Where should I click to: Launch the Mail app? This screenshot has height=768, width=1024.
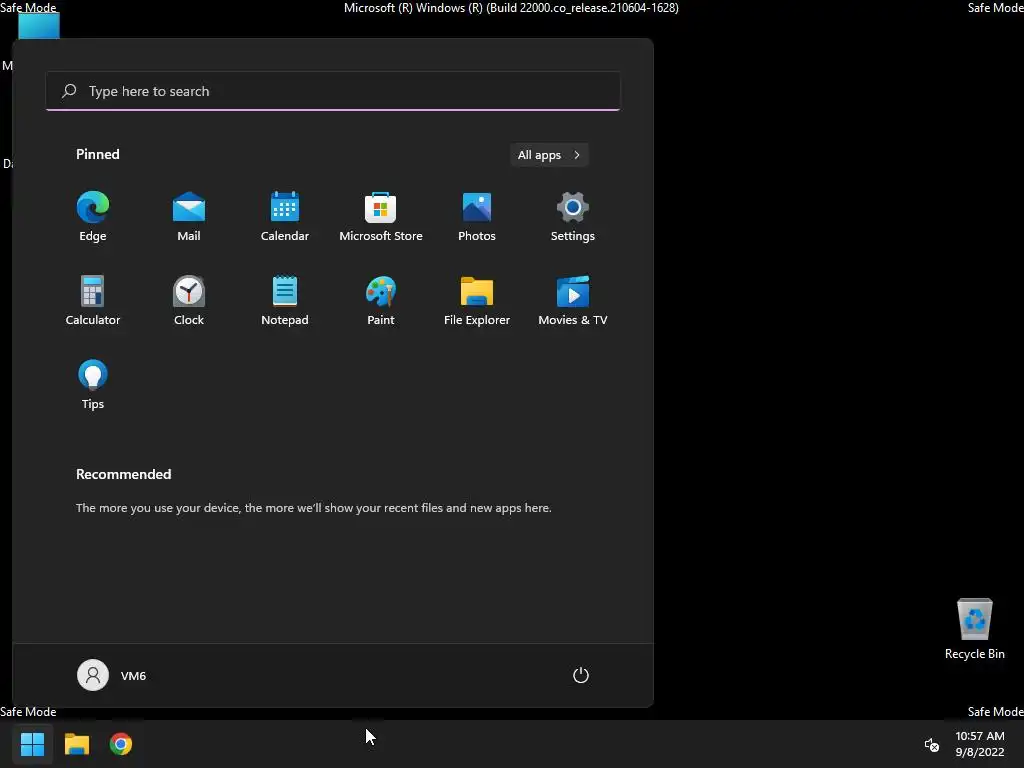189,217
